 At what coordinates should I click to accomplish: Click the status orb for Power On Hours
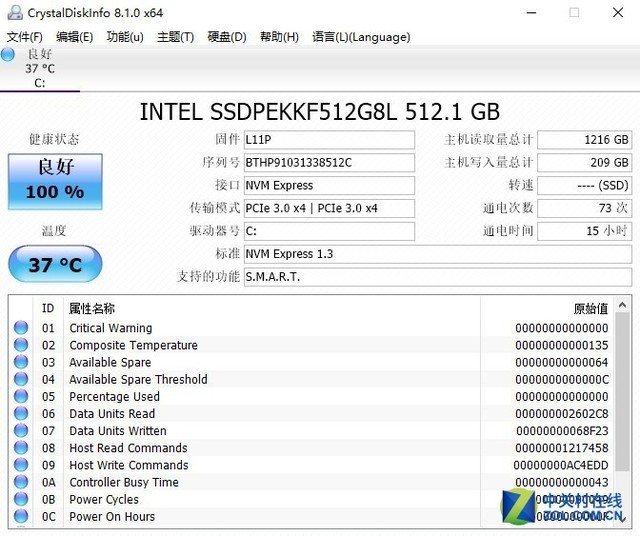21,516
